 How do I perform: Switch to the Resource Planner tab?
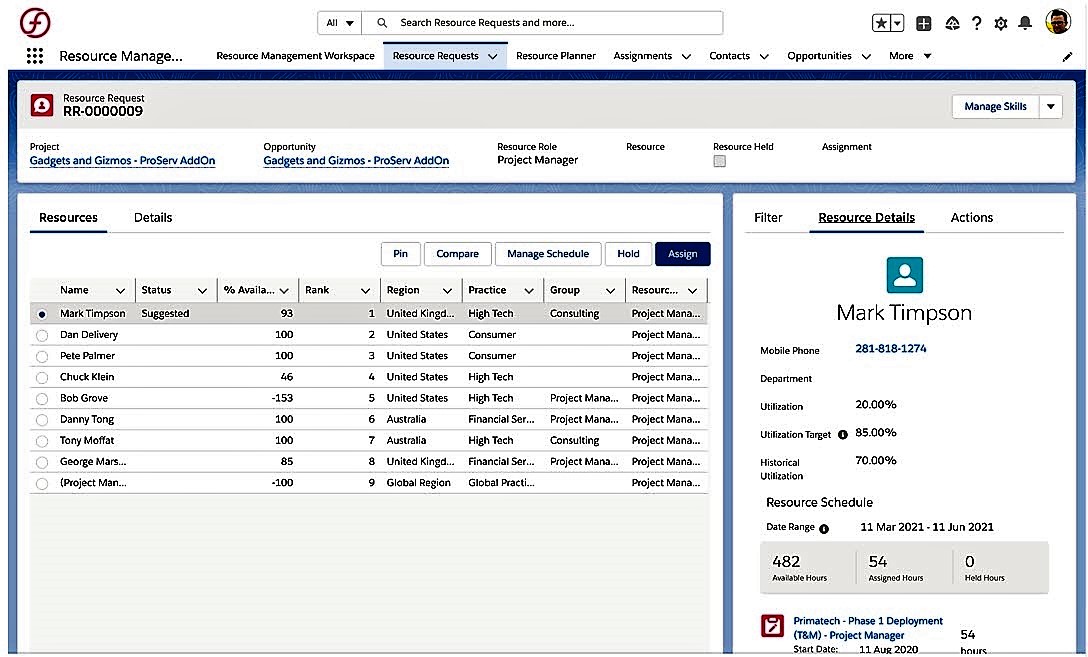coord(555,56)
